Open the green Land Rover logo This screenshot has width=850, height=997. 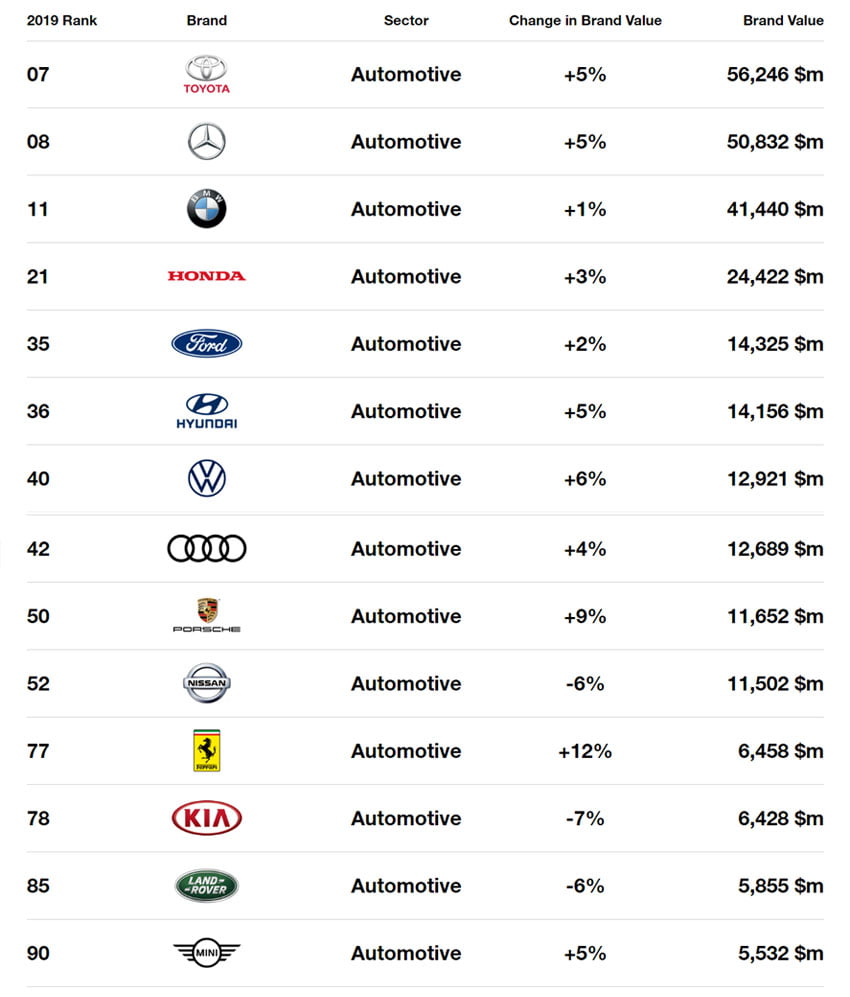pyautogui.click(x=206, y=886)
